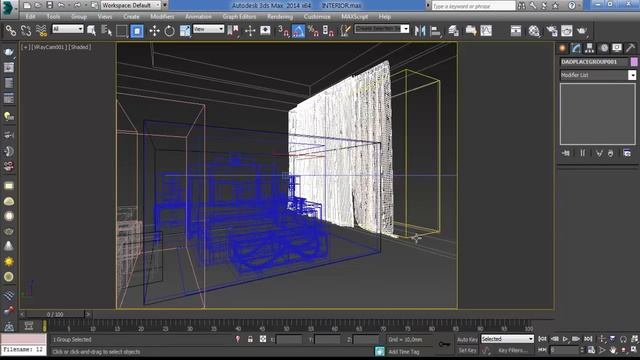
Task: Switch to the Modify command panel tab
Action: [576, 48]
